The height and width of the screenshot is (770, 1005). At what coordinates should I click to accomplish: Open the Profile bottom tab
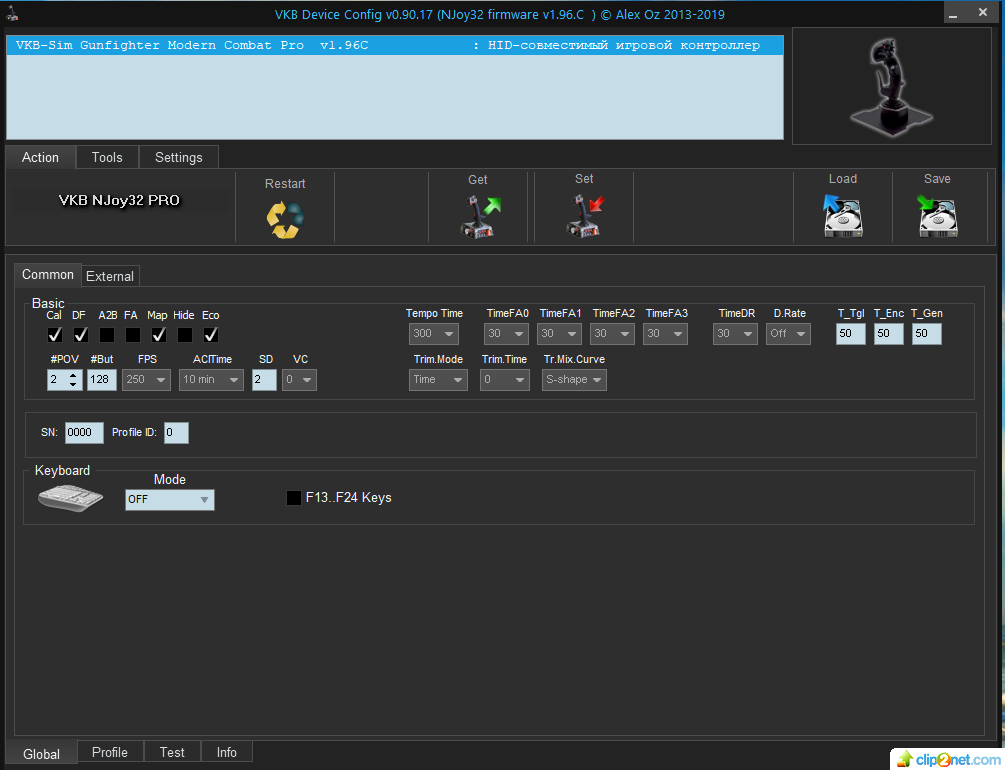(110, 752)
